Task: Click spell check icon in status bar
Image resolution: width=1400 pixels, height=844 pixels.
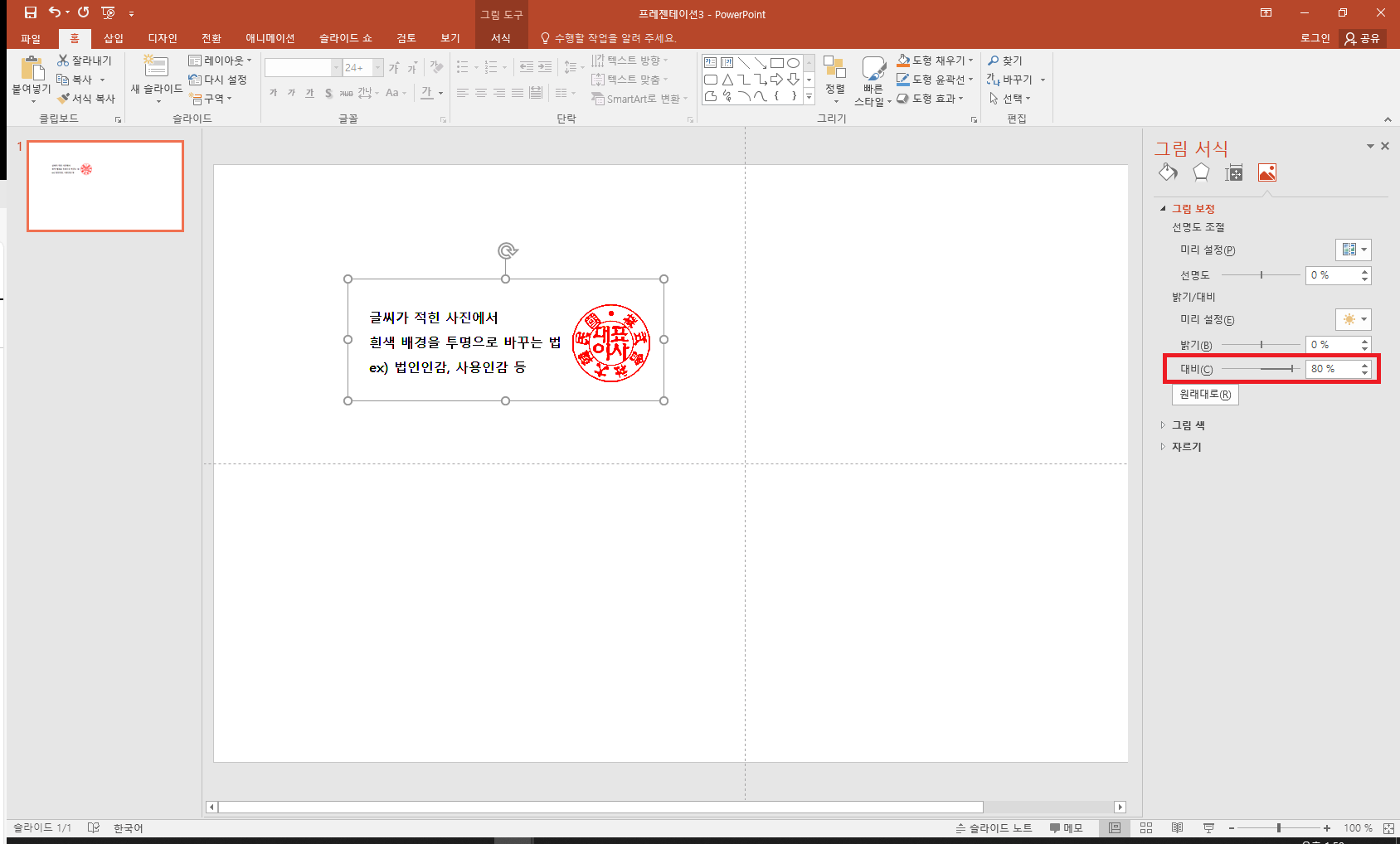Action: coord(94,827)
